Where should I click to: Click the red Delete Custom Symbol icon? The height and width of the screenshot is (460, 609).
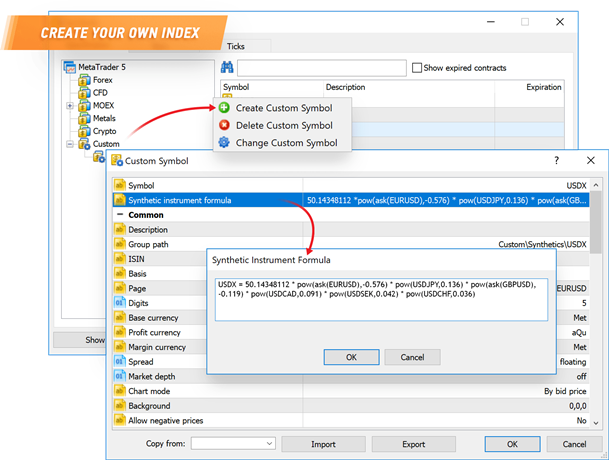(x=224, y=126)
